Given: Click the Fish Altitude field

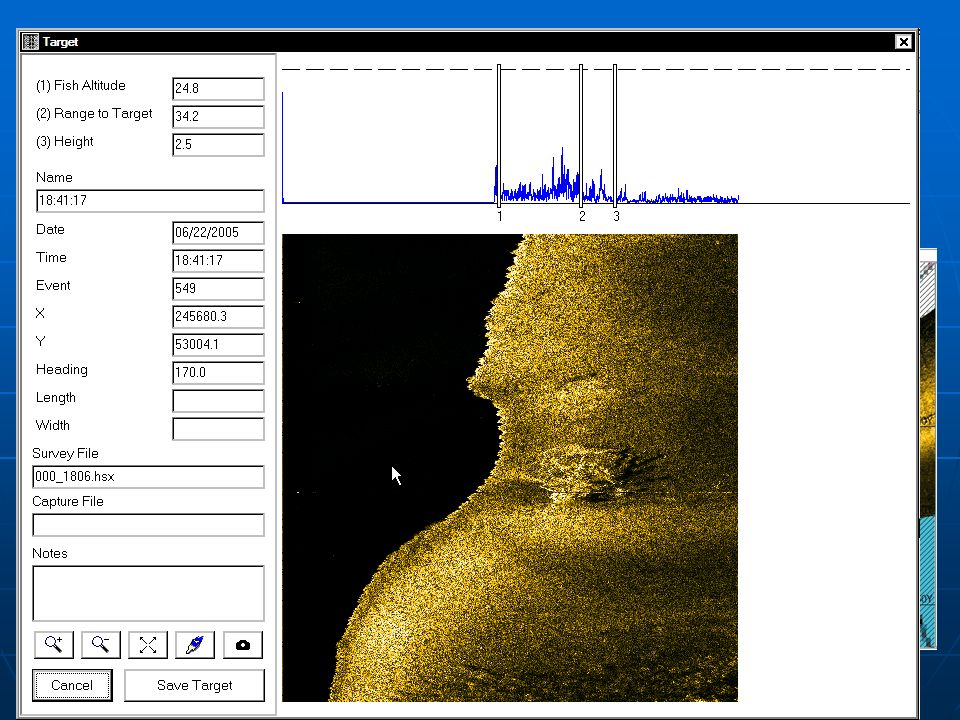Looking at the screenshot, I should (x=219, y=88).
